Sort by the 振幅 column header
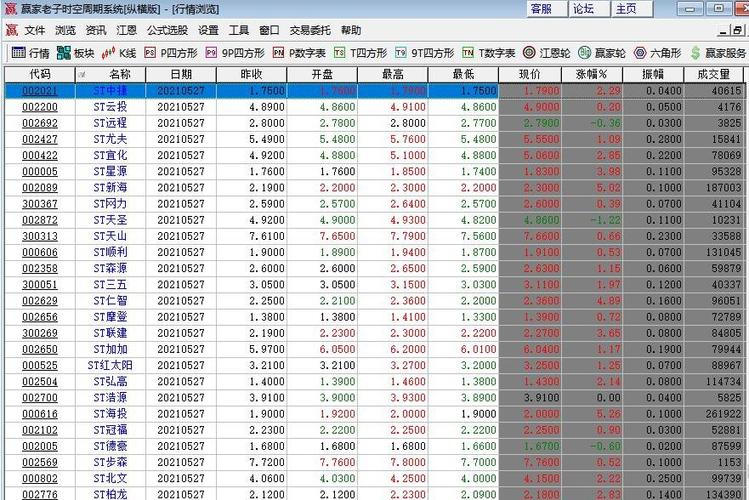This screenshot has width=749, height=500. point(653,74)
